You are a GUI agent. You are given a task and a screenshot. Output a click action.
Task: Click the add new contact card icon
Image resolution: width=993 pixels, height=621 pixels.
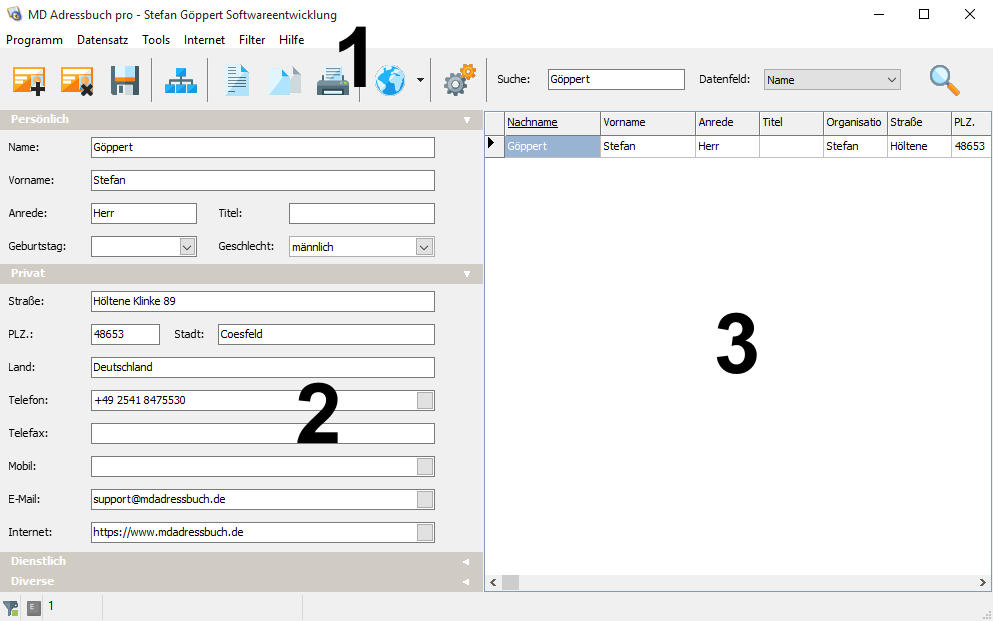pyautogui.click(x=29, y=80)
